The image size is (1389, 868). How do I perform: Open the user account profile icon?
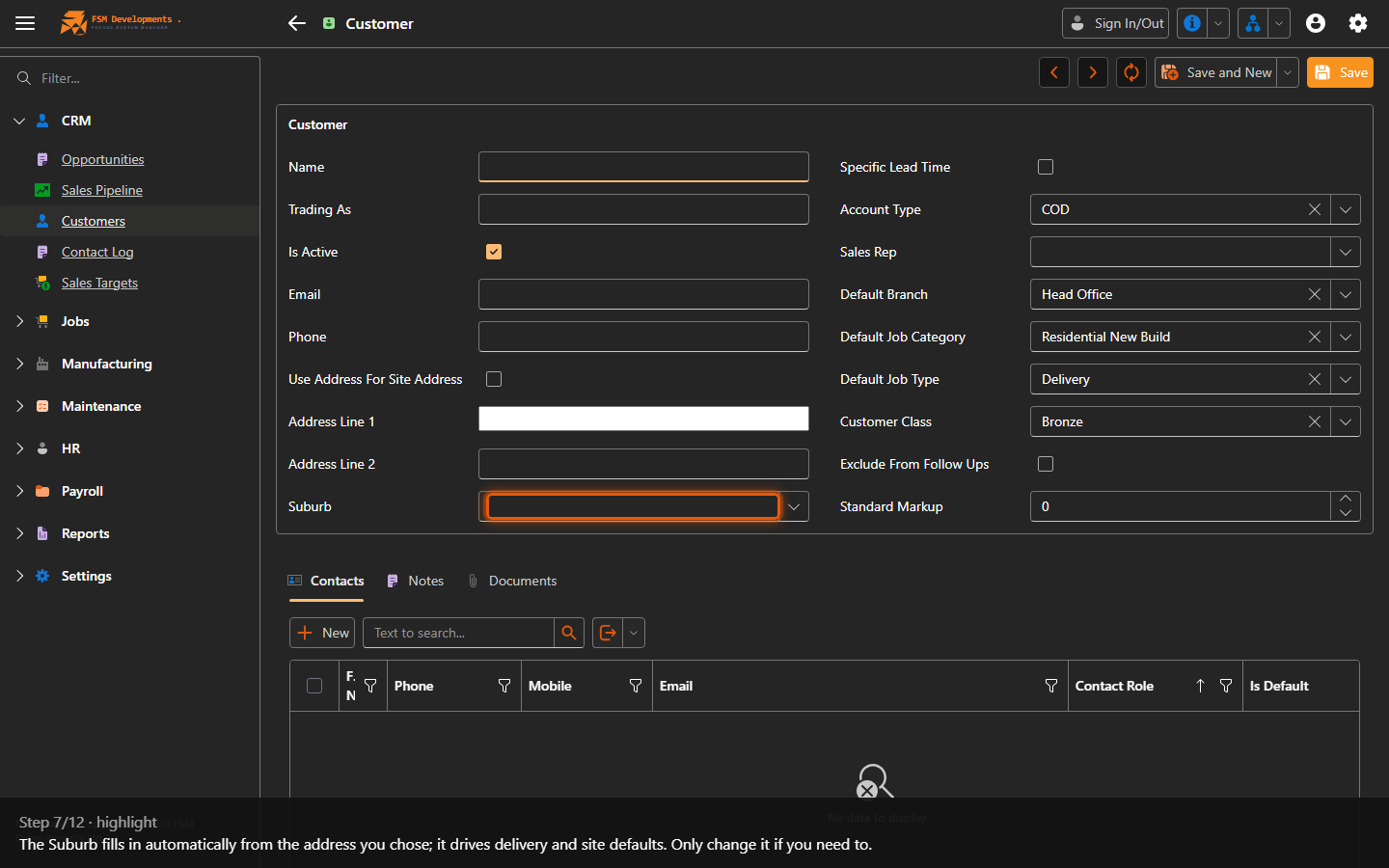(x=1316, y=23)
